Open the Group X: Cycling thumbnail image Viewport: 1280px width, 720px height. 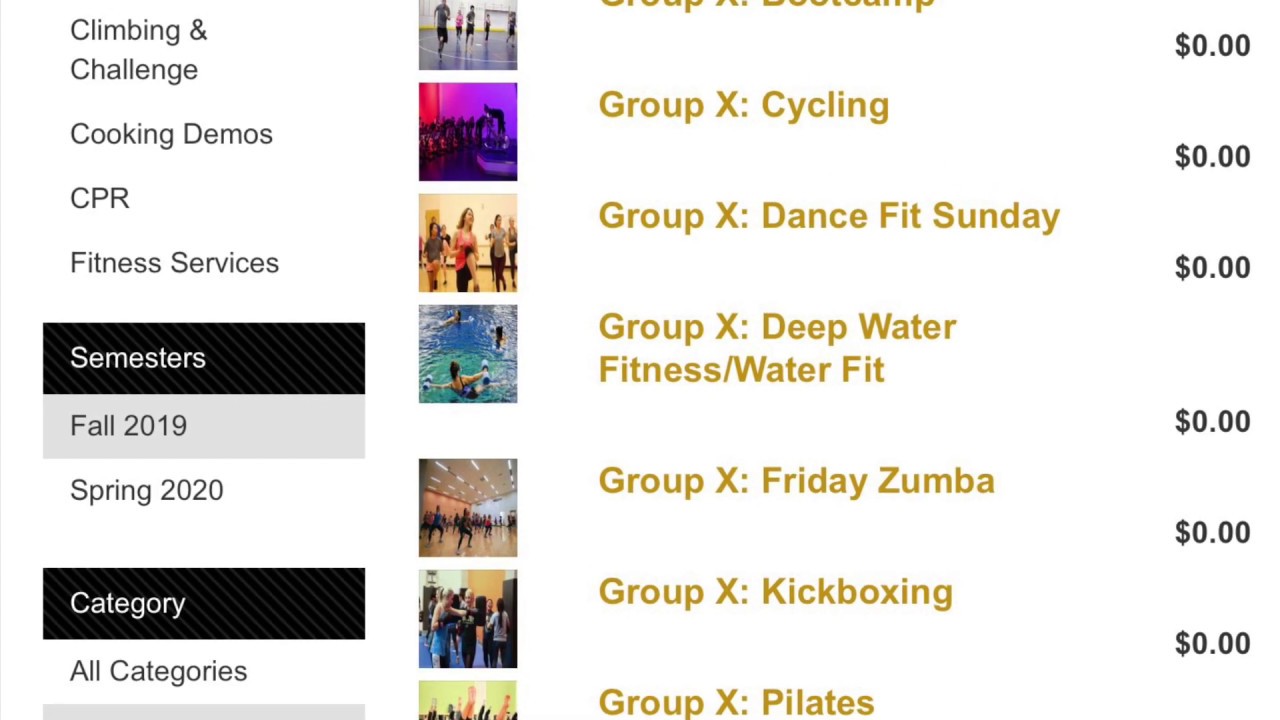click(468, 132)
